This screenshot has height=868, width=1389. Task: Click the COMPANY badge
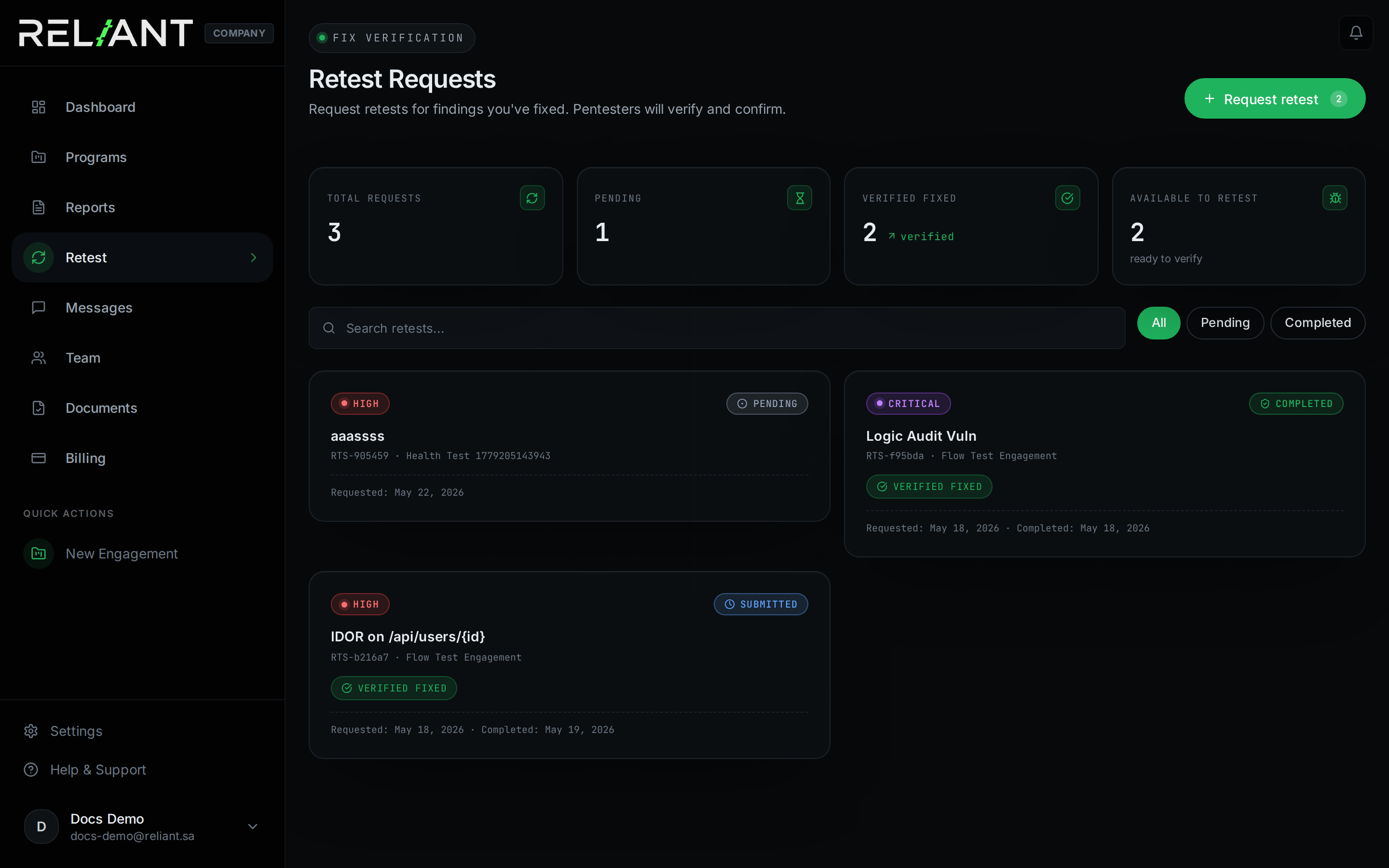pyautogui.click(x=239, y=33)
